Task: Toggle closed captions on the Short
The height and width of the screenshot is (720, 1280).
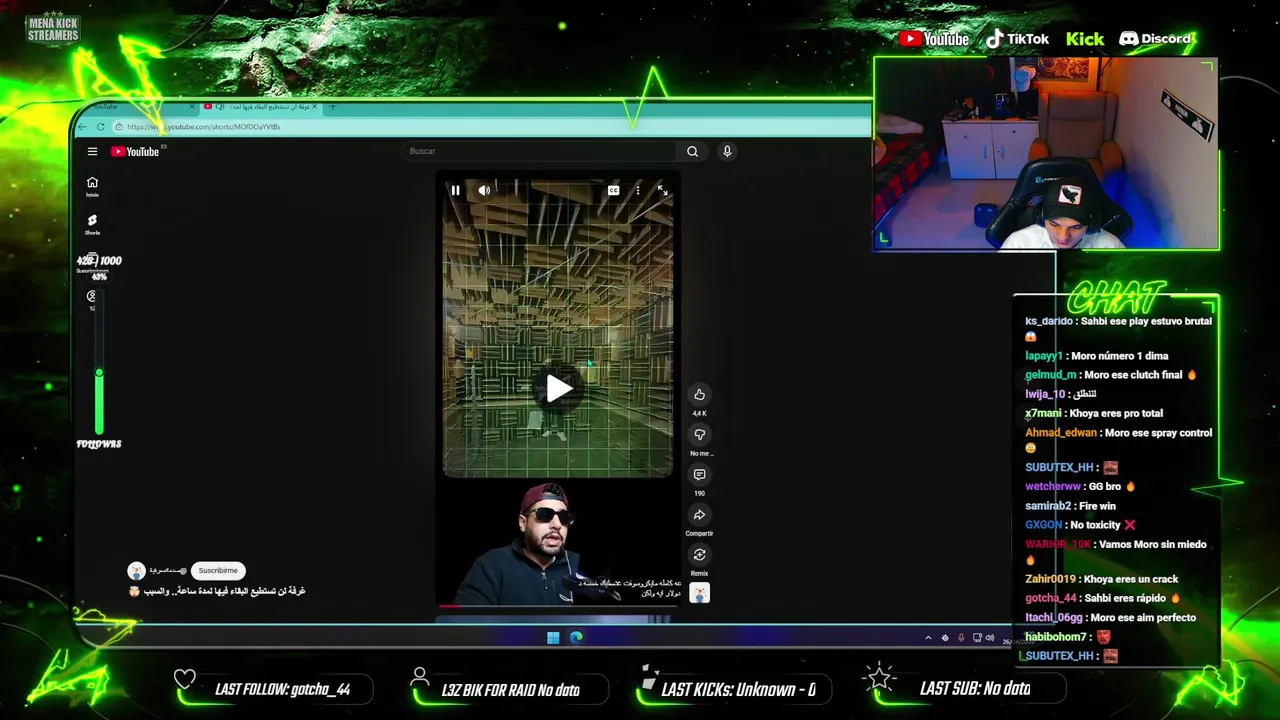Action: coord(613,190)
